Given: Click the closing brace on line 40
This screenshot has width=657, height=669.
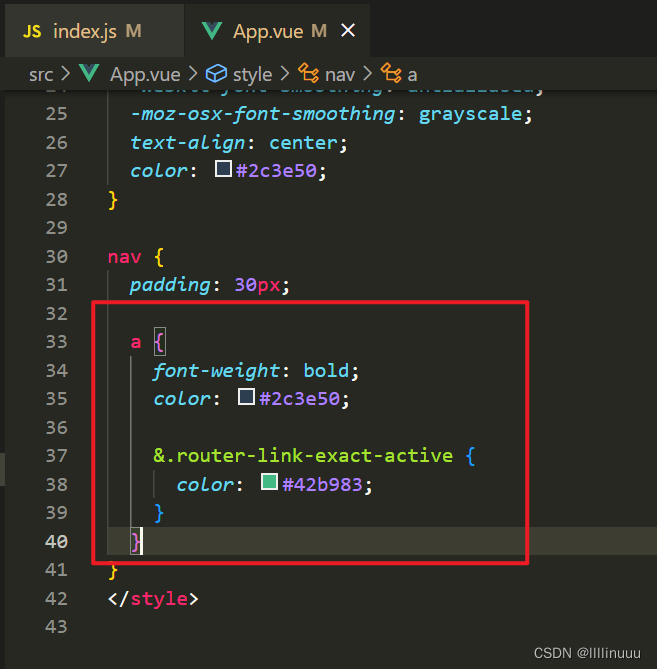Looking at the screenshot, I should 136,542.
